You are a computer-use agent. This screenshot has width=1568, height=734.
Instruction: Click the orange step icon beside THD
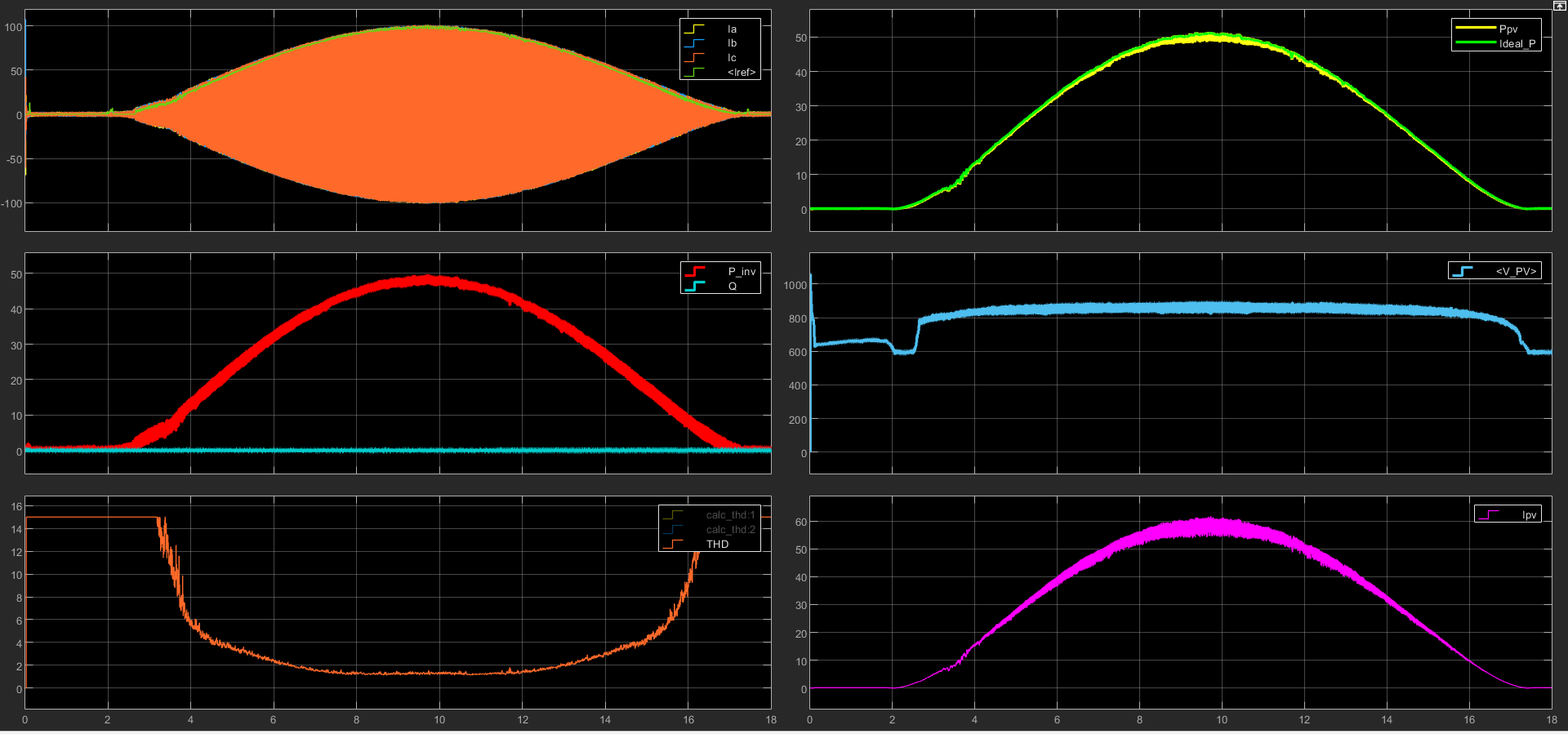point(674,544)
